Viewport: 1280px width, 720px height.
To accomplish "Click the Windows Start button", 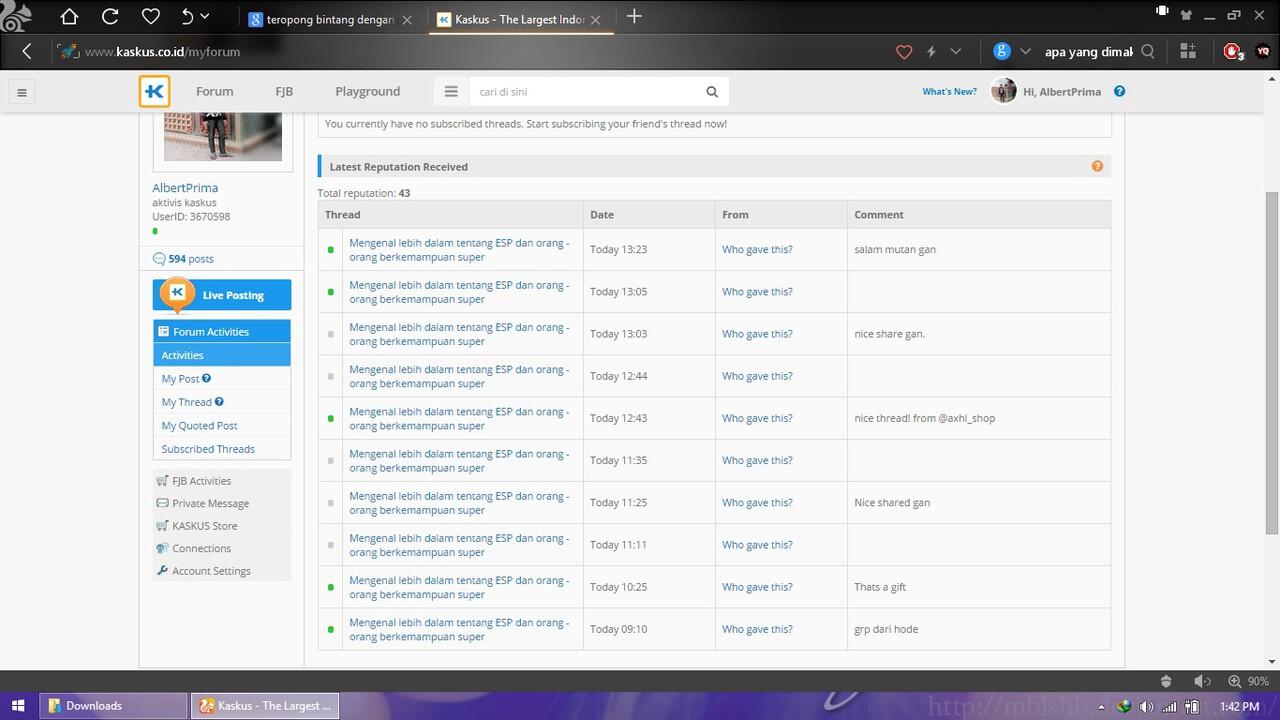I will pyautogui.click(x=18, y=706).
